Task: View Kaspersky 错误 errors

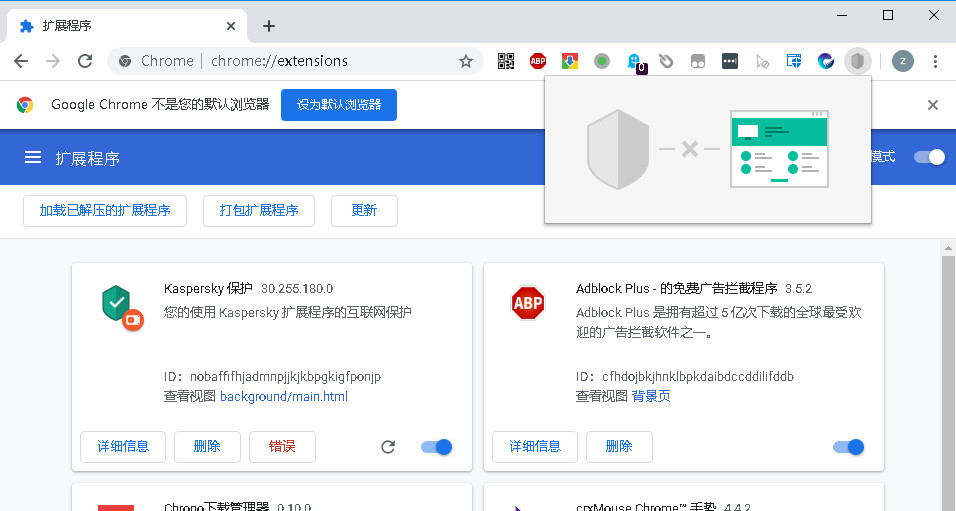Action: 282,447
